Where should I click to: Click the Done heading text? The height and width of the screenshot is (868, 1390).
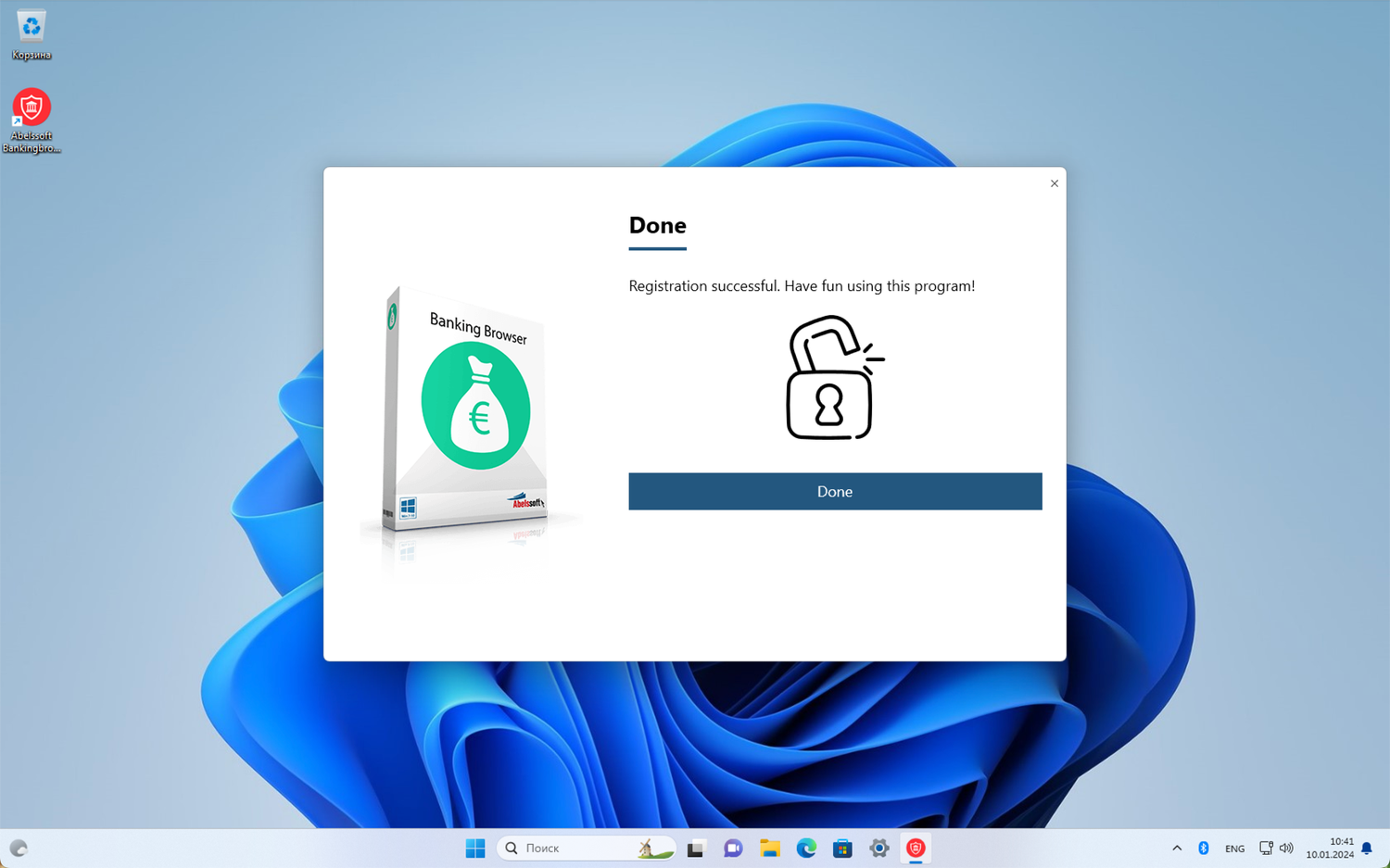657,225
